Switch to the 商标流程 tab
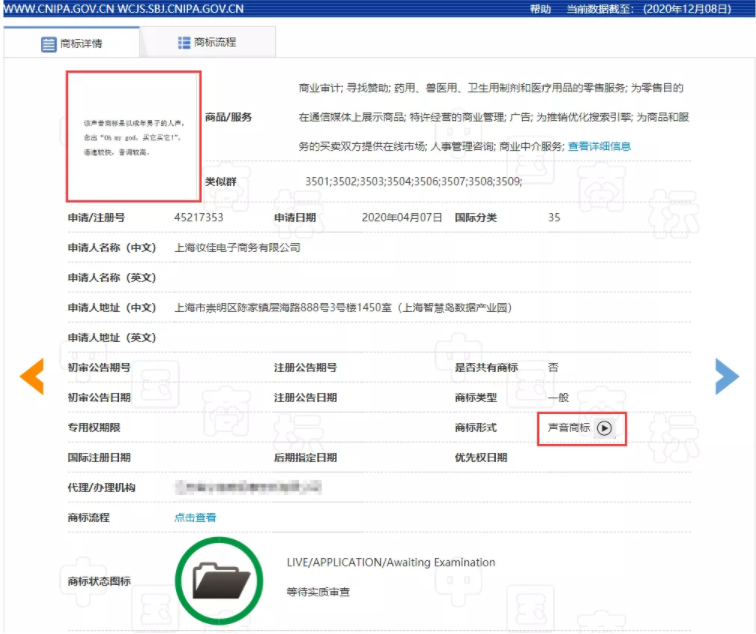Image resolution: width=756 pixels, height=634 pixels. 207,42
